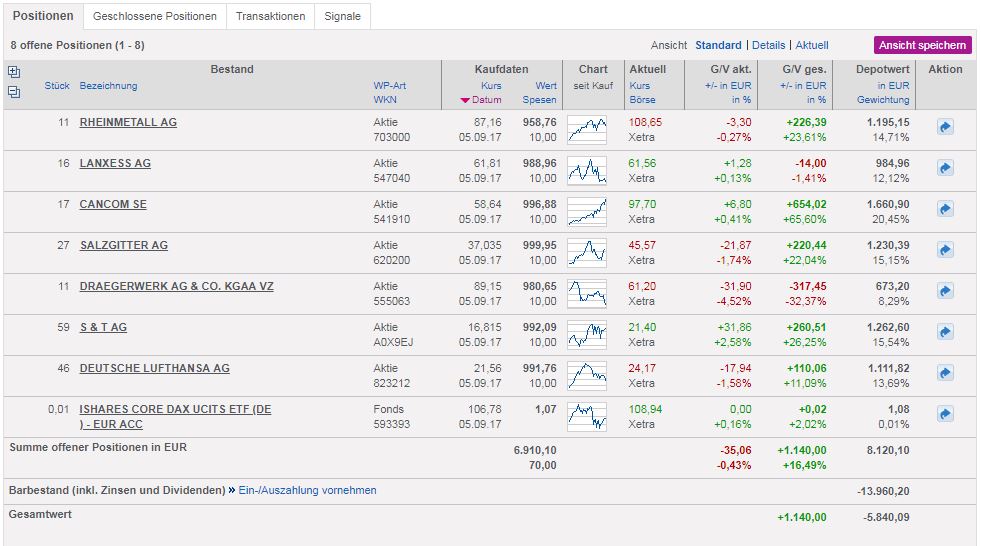Click the Cancom SE action arrow icon
This screenshot has height=546, width=981.
click(x=944, y=209)
